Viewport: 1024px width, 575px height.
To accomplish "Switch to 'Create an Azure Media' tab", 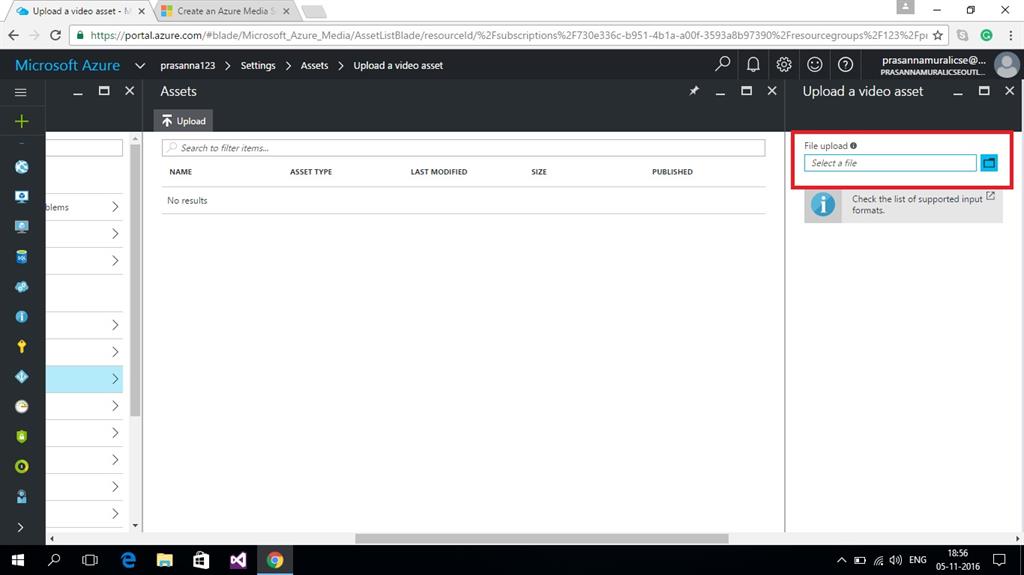I will [x=226, y=11].
